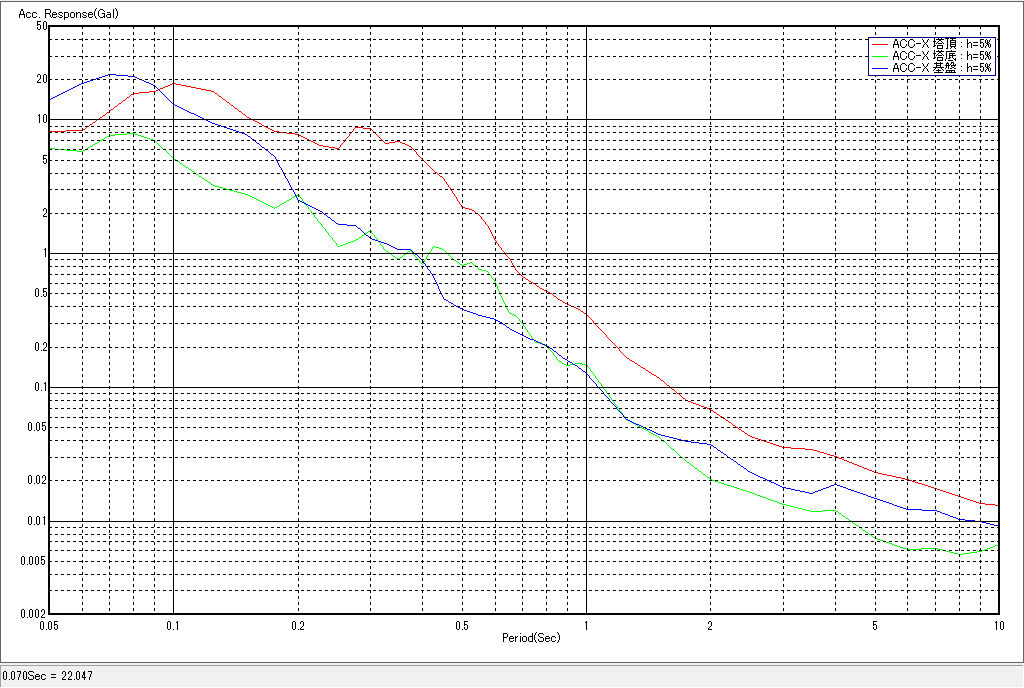Select the ACC-X 基盤 legend entry
Image resolution: width=1024 pixels, height=688 pixels.
pyautogui.click(x=941, y=68)
